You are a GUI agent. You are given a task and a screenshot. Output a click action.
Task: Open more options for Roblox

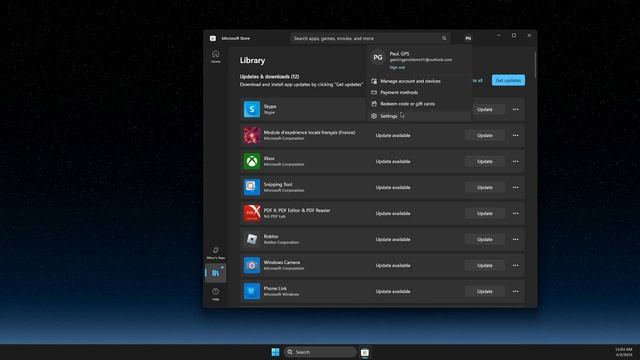[x=516, y=239]
